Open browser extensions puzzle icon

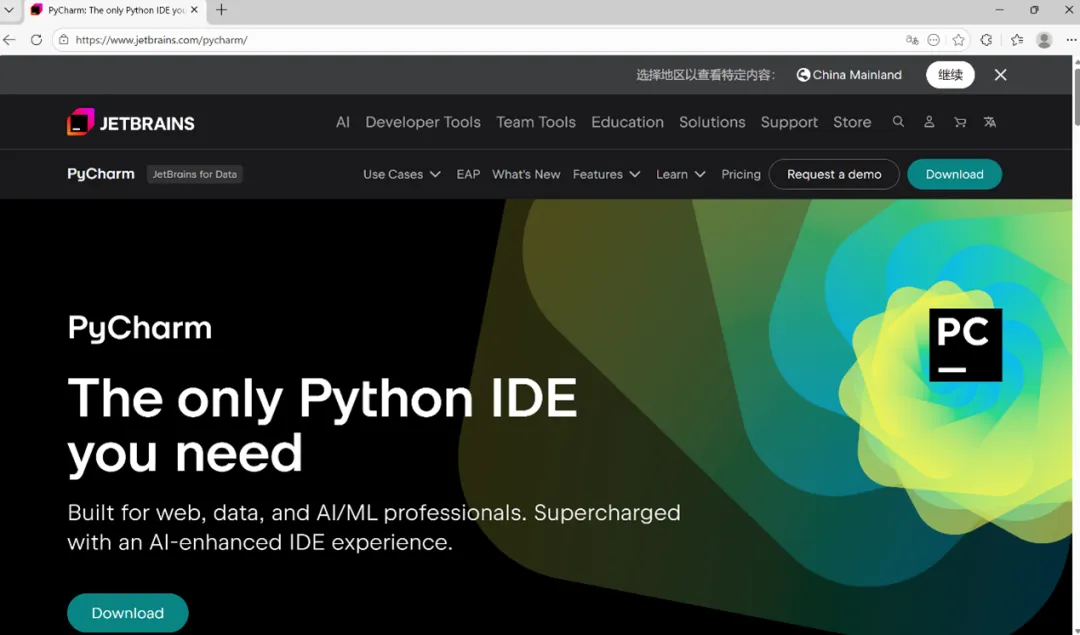tap(986, 40)
